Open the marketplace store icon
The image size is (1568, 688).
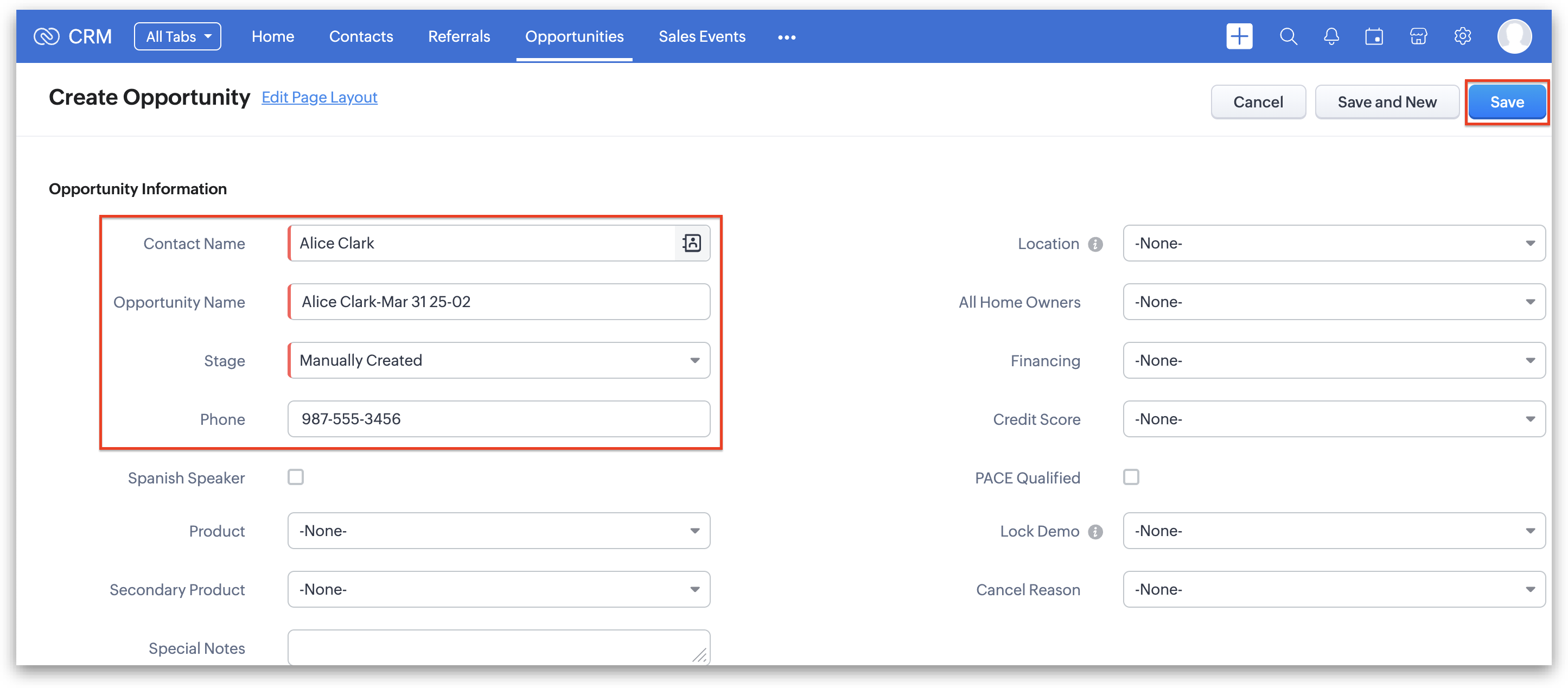tap(1418, 36)
